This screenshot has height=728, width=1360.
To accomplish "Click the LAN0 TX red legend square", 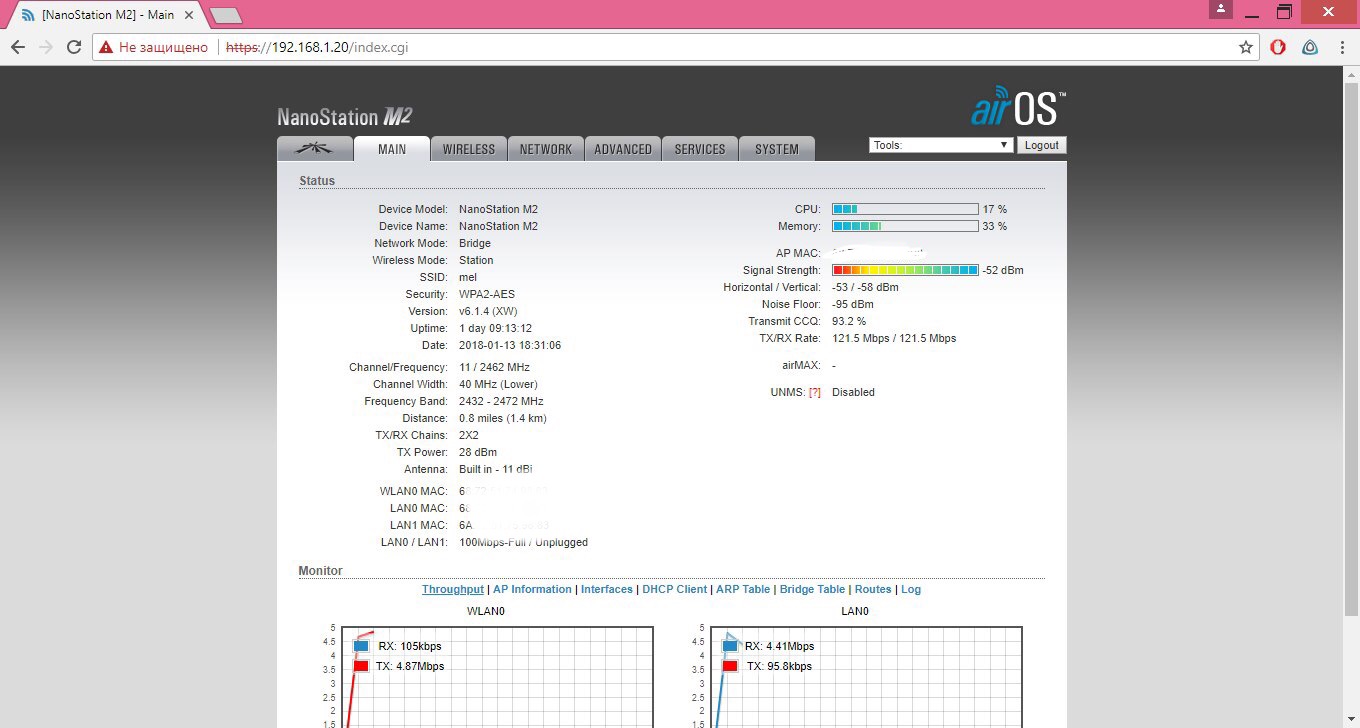I will tap(730, 666).
